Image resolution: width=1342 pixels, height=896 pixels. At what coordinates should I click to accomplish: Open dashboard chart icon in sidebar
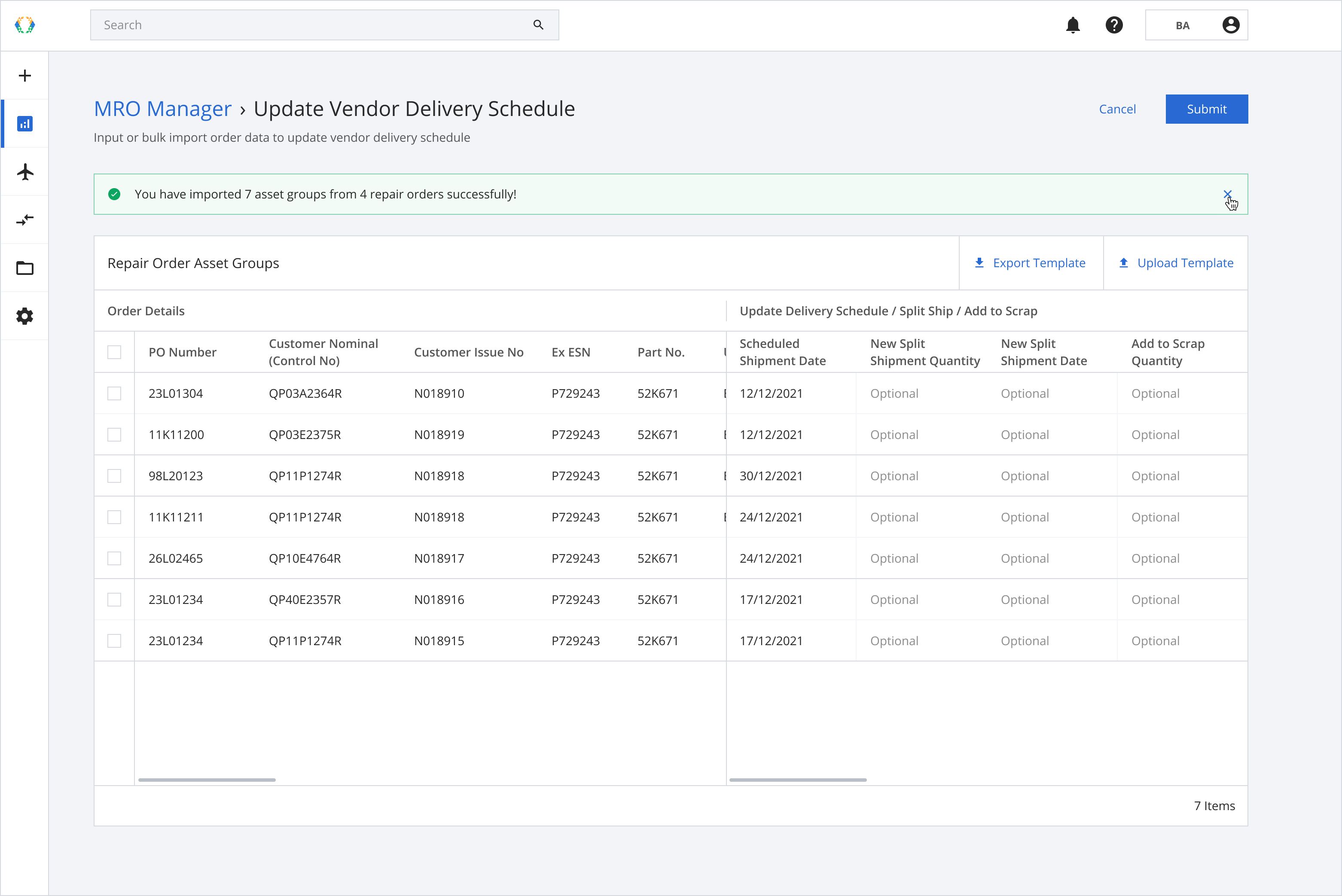tap(24, 123)
